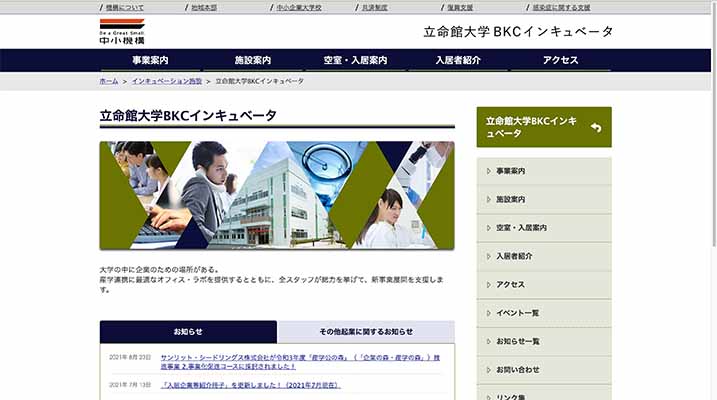This screenshot has width=717, height=400.
Task: Click sidebar イベント一覧 item
Action: (x=543, y=313)
